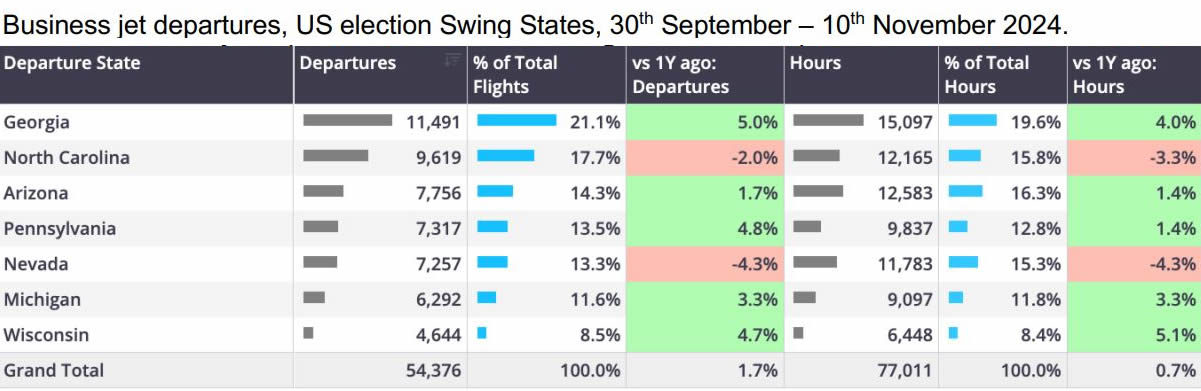Click Georgia's gray departures bar
Screen dimensions: 1201x391
pos(348,120)
